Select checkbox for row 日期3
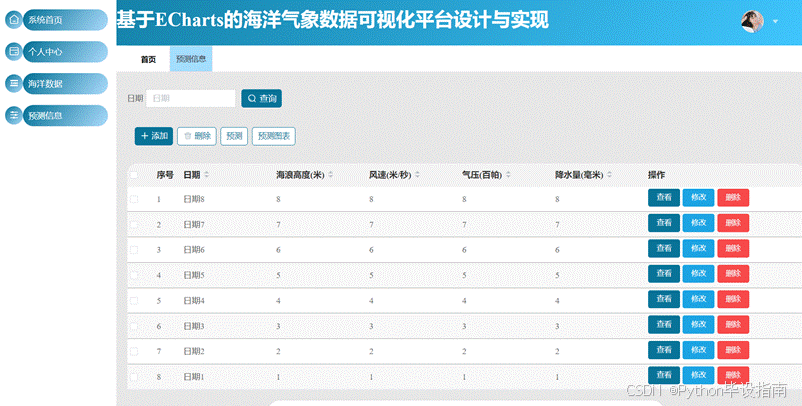The width and height of the screenshot is (802, 406). 134,326
